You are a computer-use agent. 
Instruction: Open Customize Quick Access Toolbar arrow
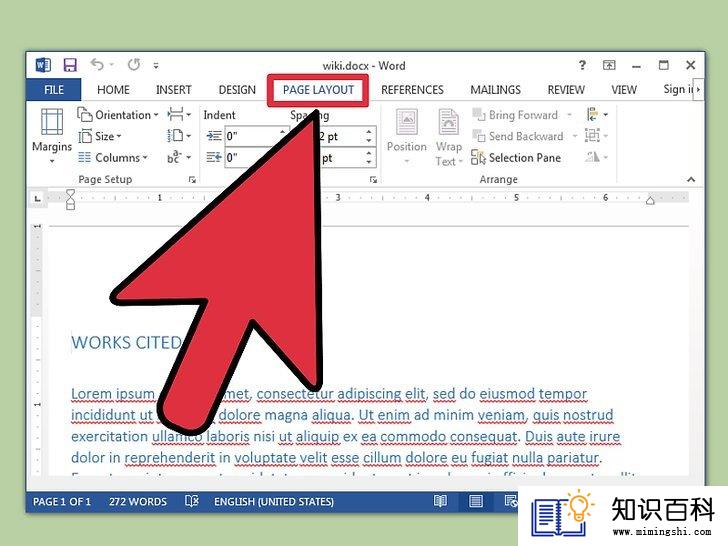156,65
